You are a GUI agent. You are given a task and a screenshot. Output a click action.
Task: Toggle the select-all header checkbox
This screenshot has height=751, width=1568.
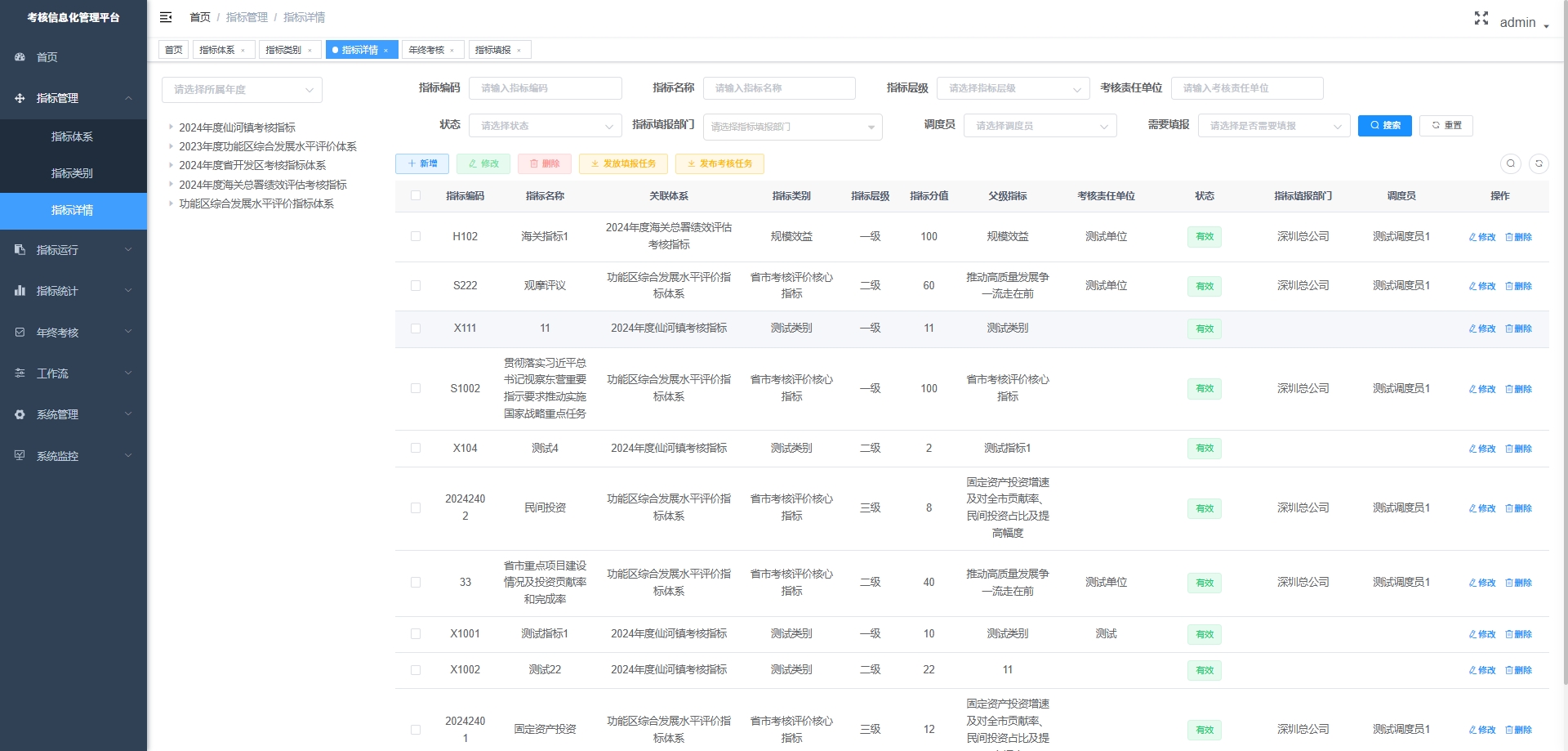[x=416, y=195]
